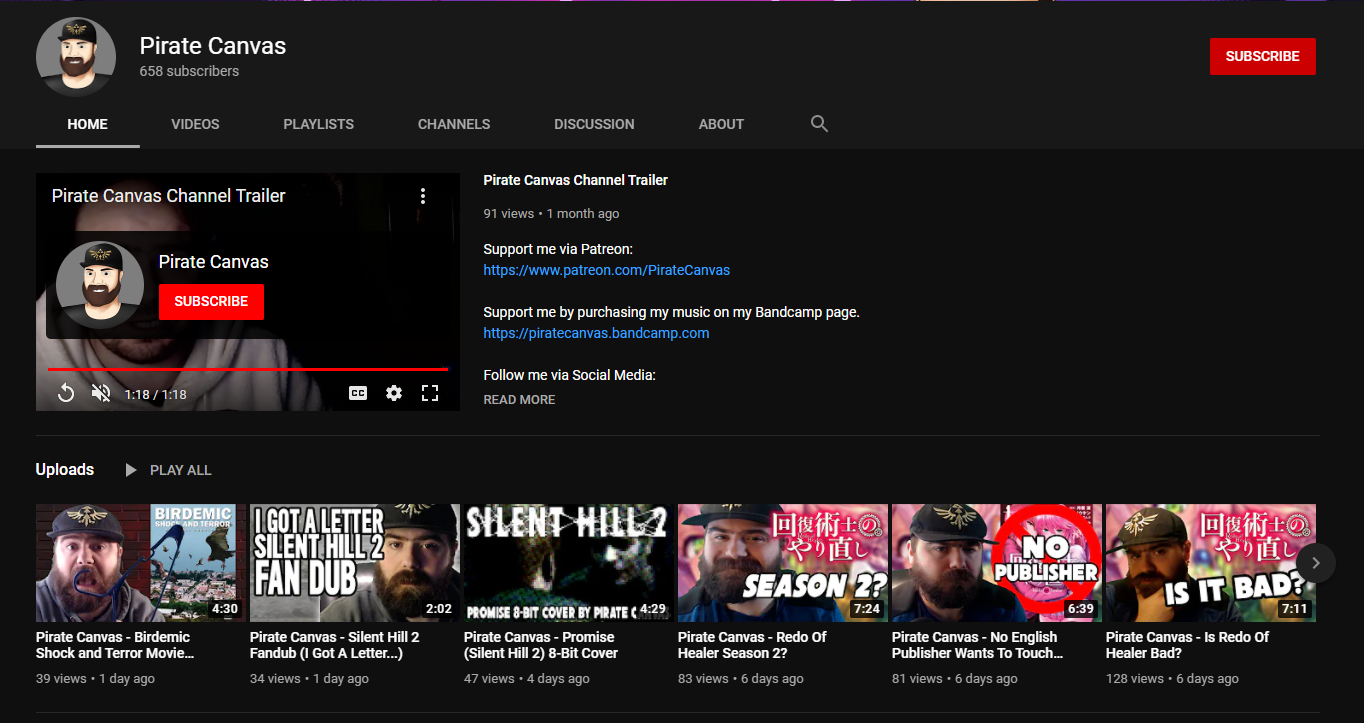Switch to the Home tab

88,124
